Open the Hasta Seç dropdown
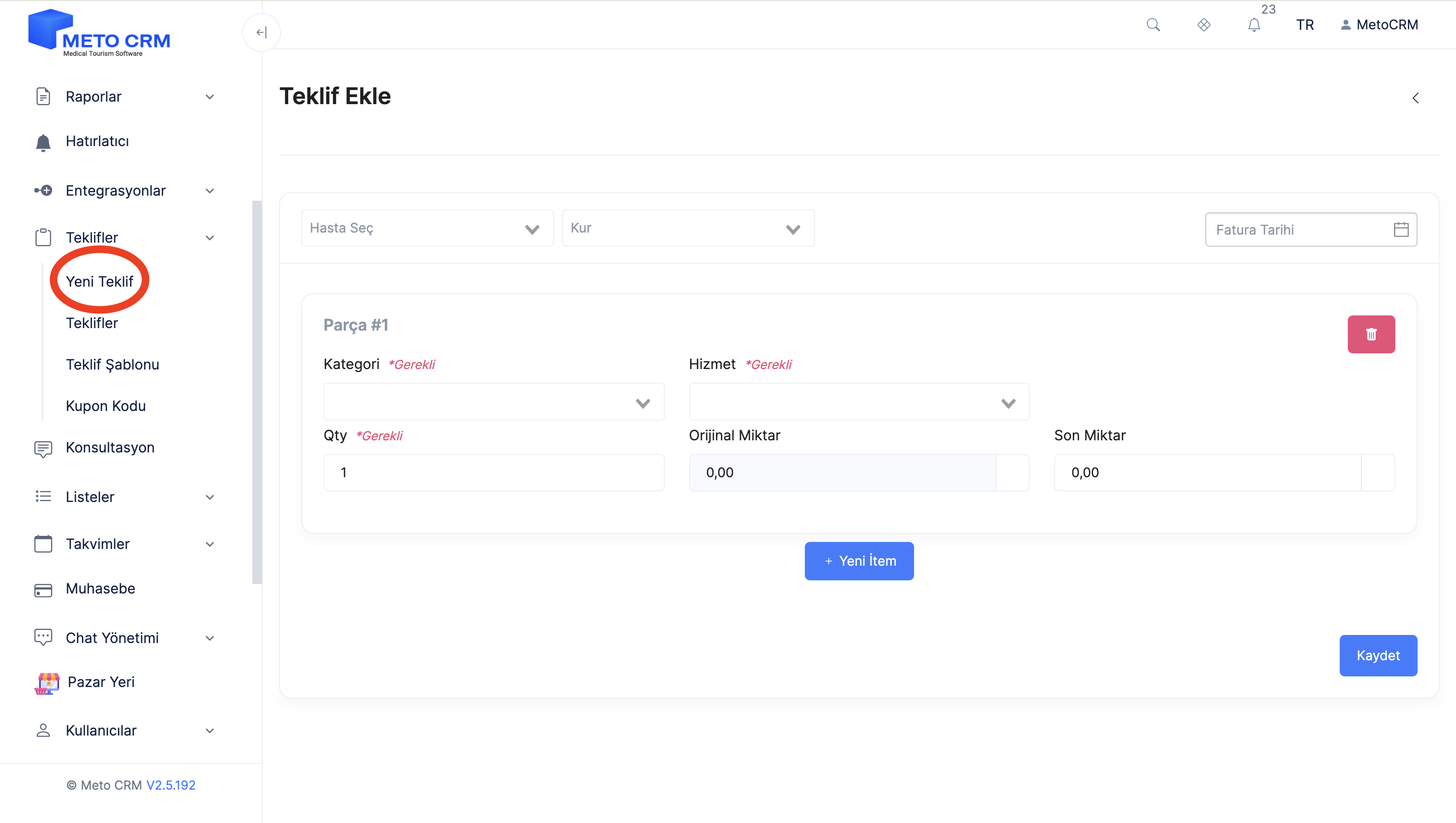This screenshot has height=823, width=1456. click(427, 228)
